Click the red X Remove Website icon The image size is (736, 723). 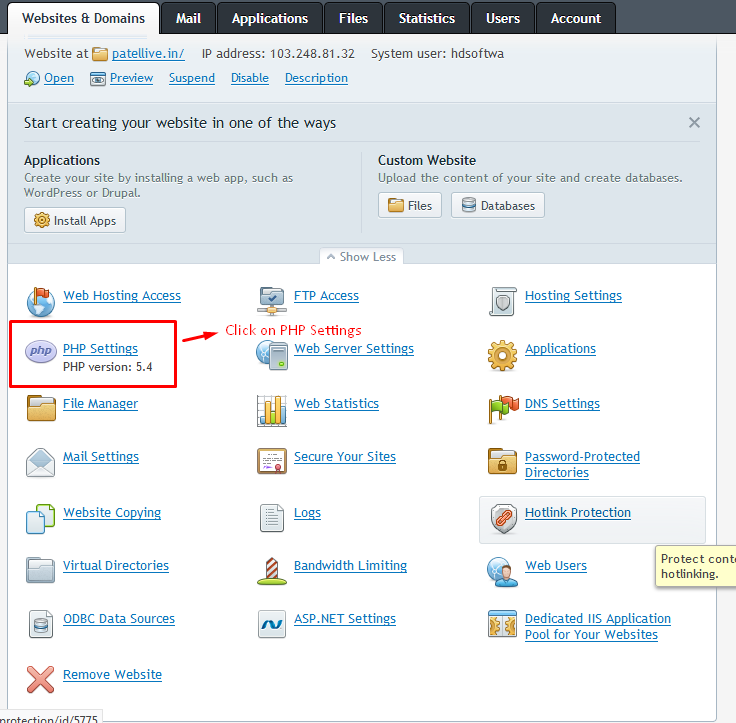coord(41,679)
